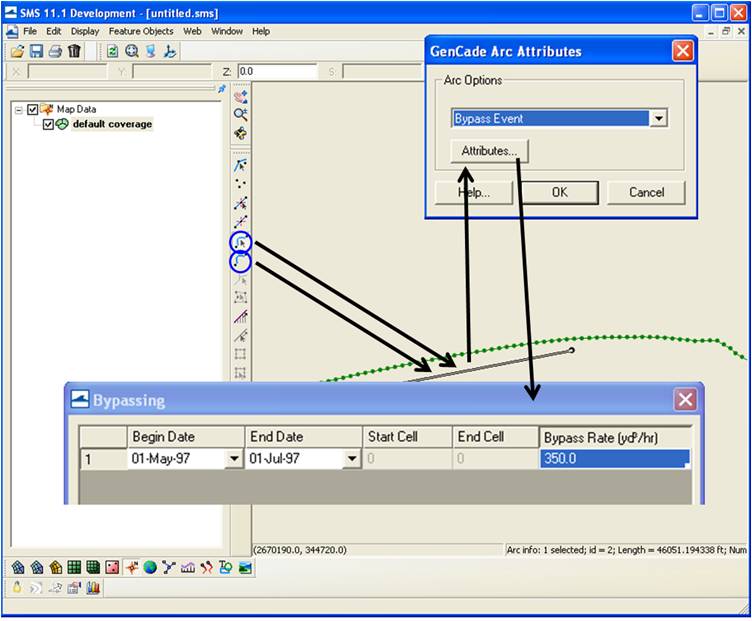Click the particle module icon with red squiggles

coord(207,568)
